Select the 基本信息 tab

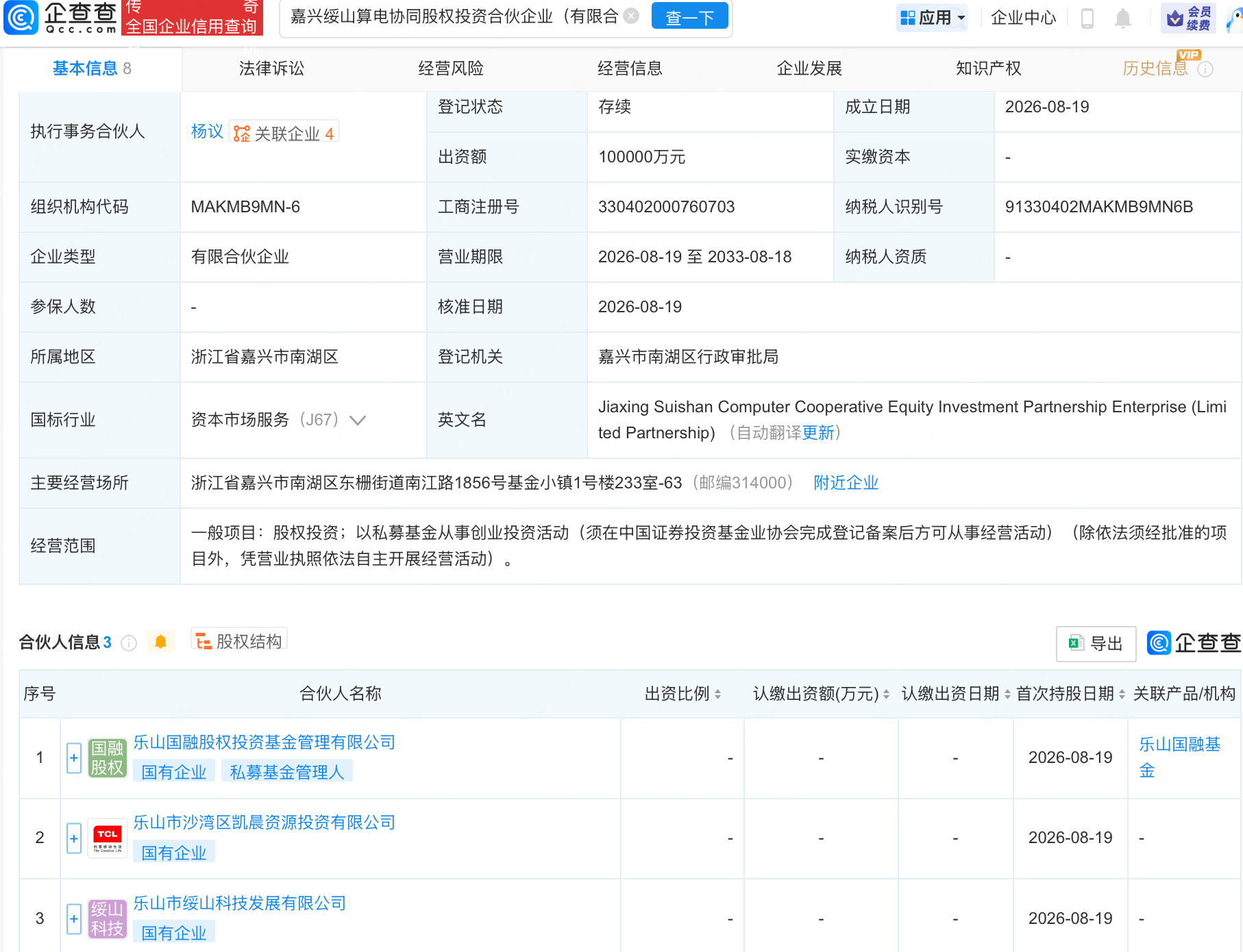92,68
